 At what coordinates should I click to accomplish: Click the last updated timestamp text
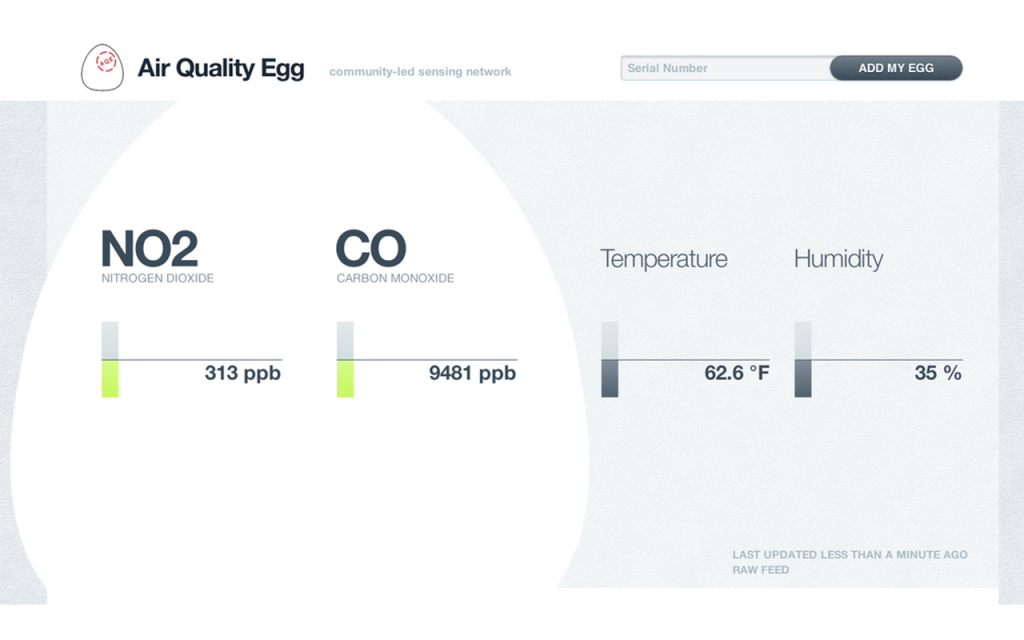pyautogui.click(x=850, y=554)
